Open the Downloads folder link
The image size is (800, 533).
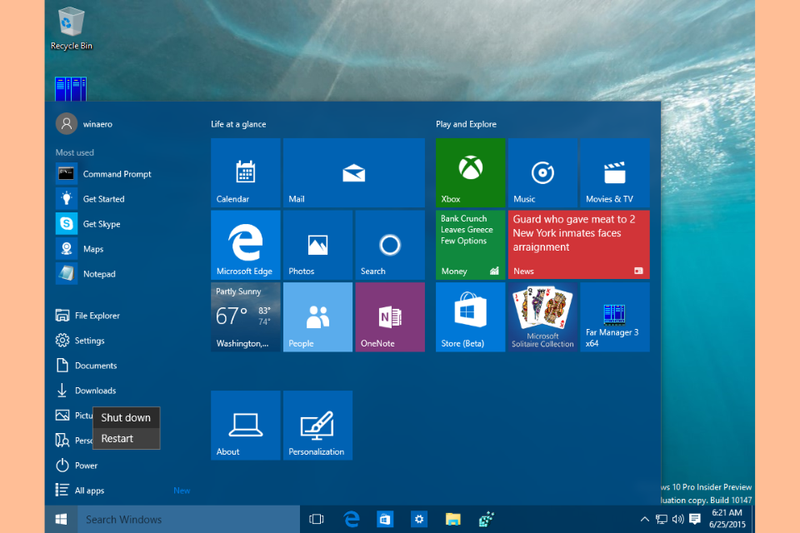(x=86, y=391)
